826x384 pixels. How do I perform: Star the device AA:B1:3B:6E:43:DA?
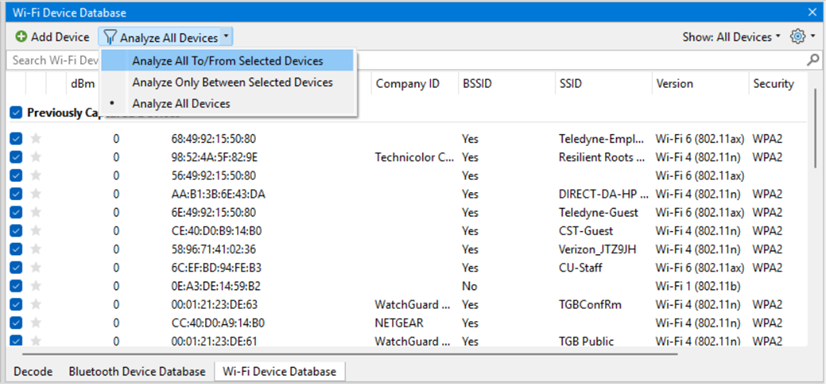coord(36,194)
